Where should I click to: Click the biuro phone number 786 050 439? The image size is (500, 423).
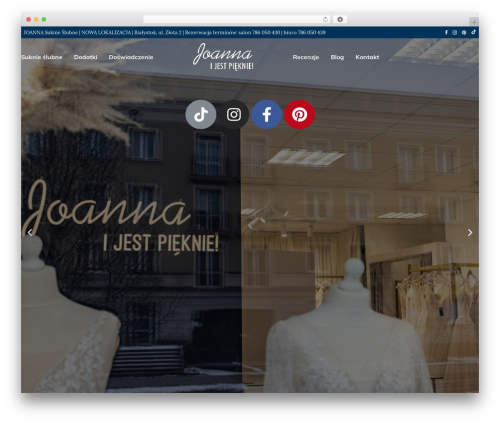click(x=312, y=32)
